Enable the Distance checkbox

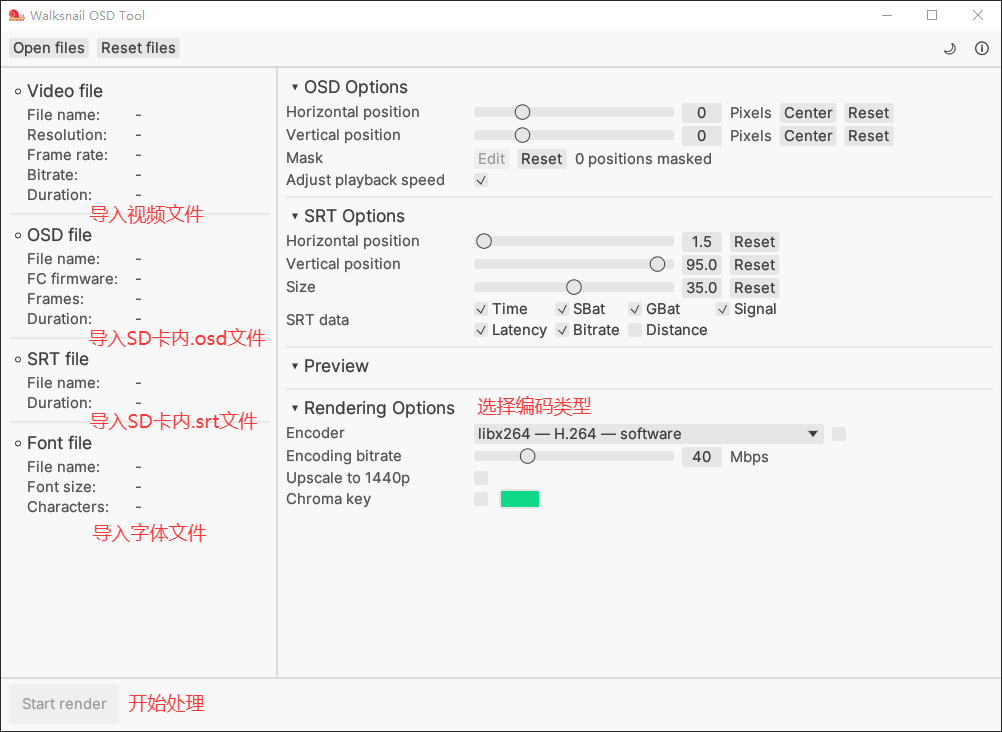tap(635, 331)
